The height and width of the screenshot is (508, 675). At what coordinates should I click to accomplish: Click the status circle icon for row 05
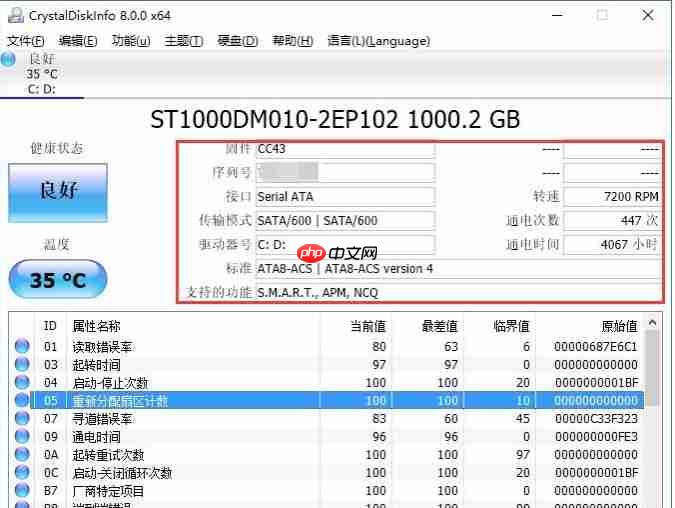[22, 400]
